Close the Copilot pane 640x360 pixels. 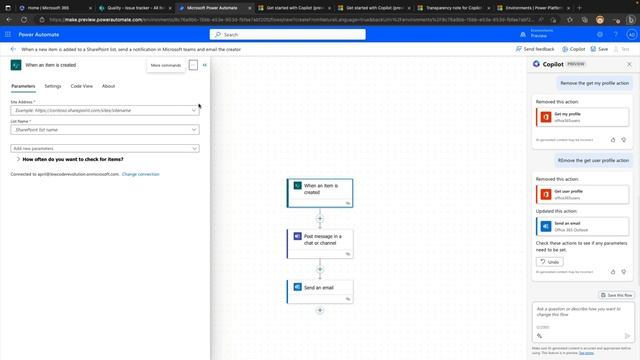coord(629,64)
